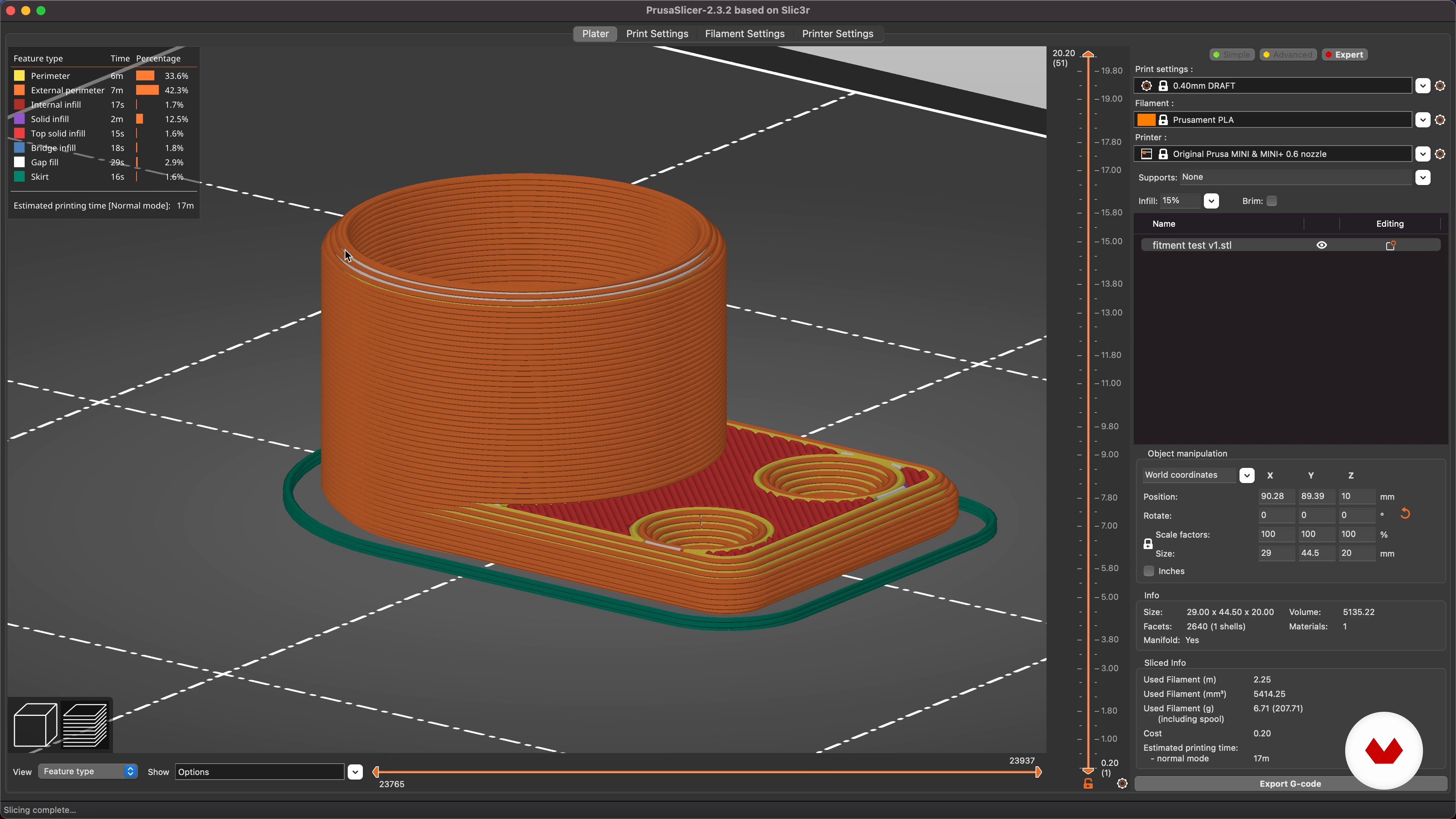
Task: Click the orange lock below the layer slider
Action: [1088, 784]
